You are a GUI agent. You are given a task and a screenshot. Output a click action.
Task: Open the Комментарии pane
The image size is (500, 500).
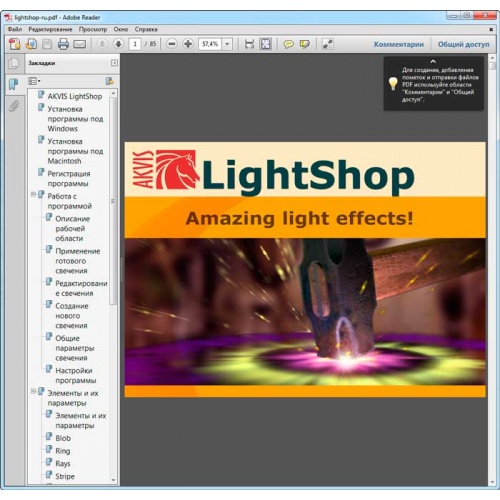pos(399,44)
